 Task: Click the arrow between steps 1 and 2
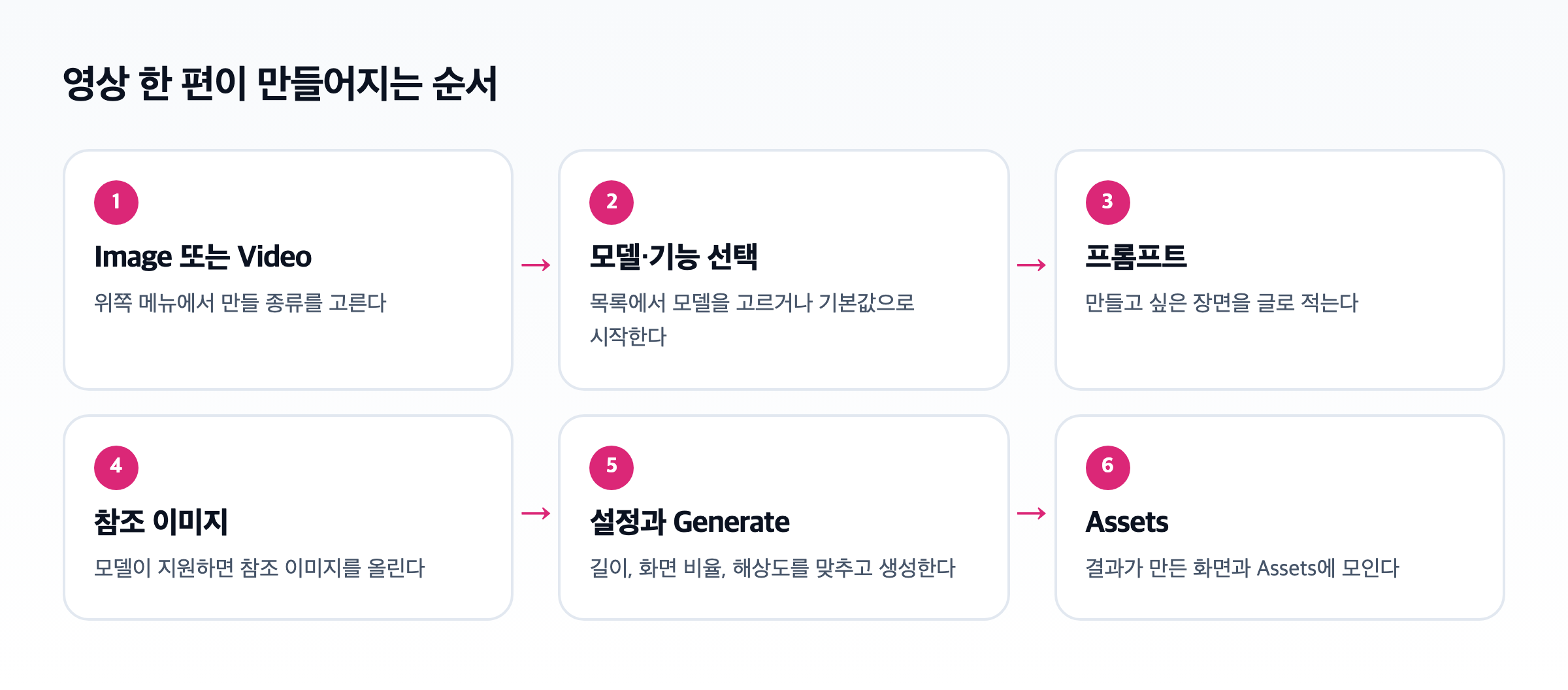click(536, 265)
